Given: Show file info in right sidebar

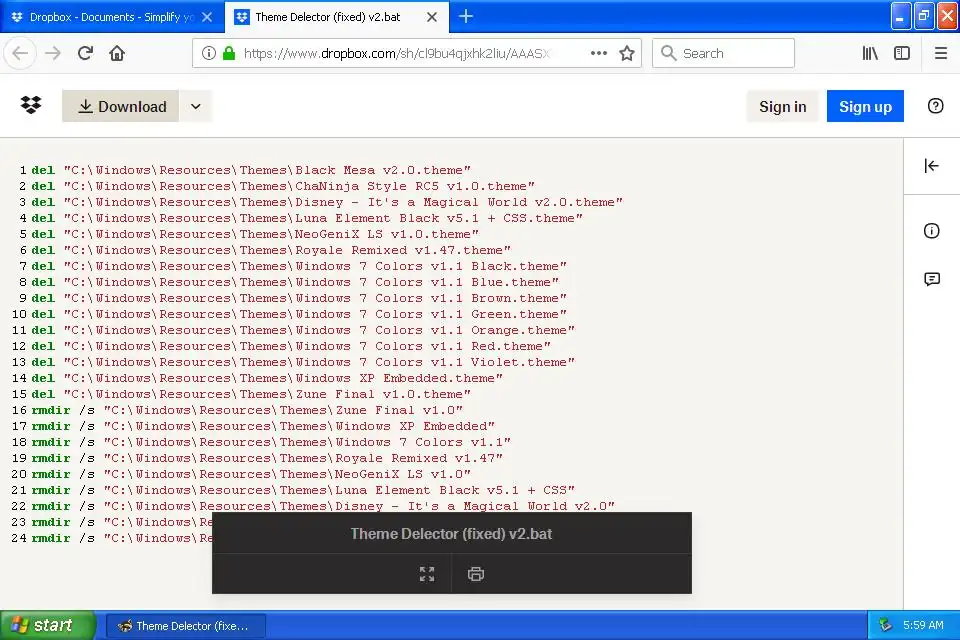Looking at the screenshot, I should [x=931, y=231].
